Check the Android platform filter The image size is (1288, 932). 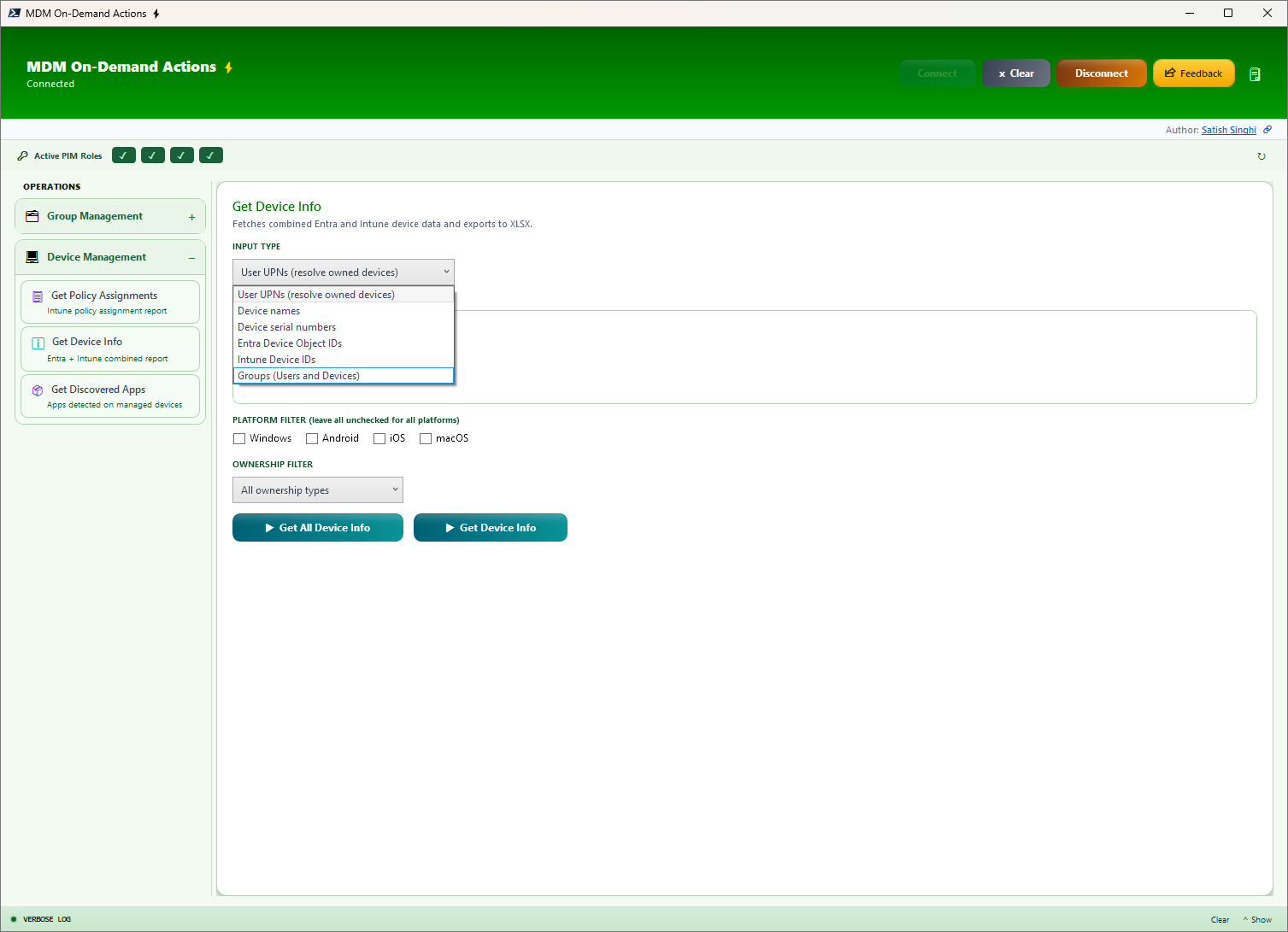click(312, 438)
